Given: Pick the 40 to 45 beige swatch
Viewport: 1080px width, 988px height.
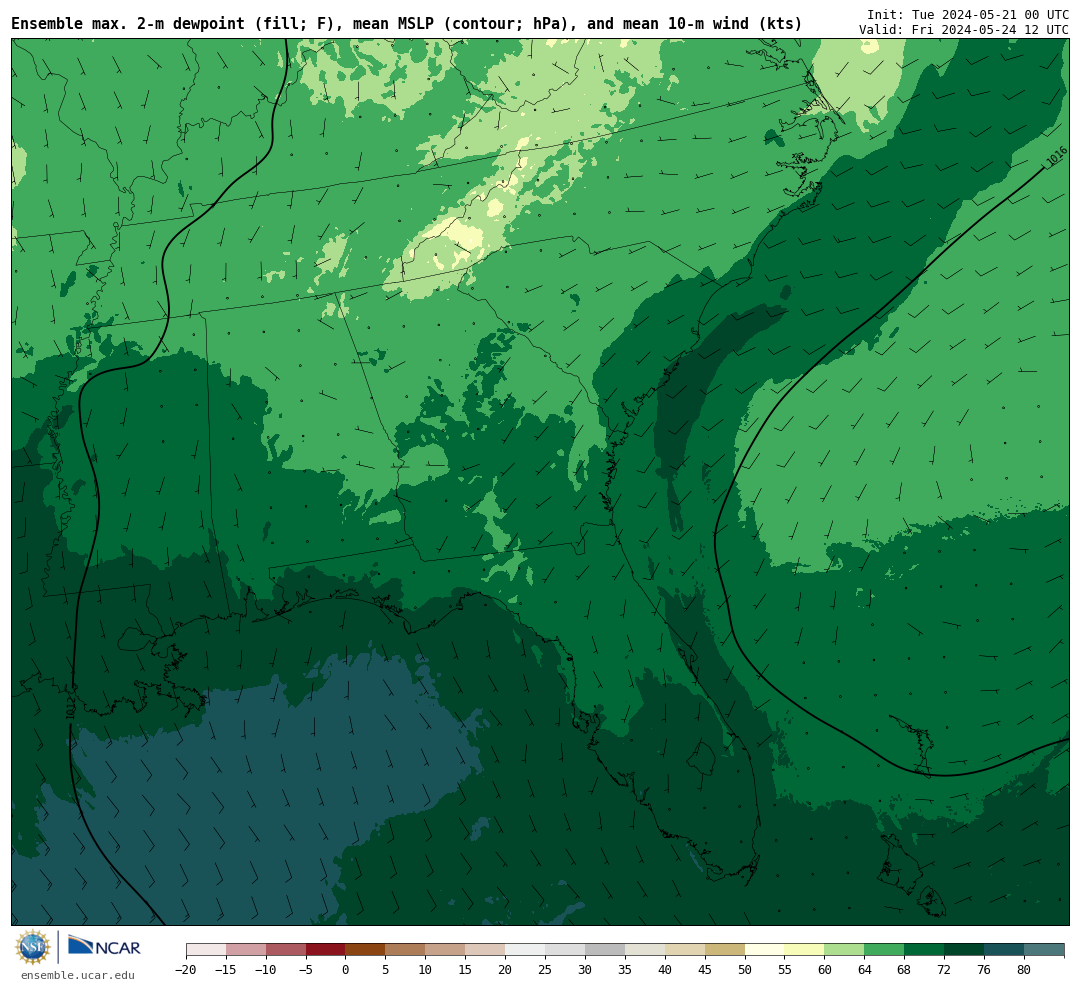Looking at the screenshot, I should tap(685, 950).
